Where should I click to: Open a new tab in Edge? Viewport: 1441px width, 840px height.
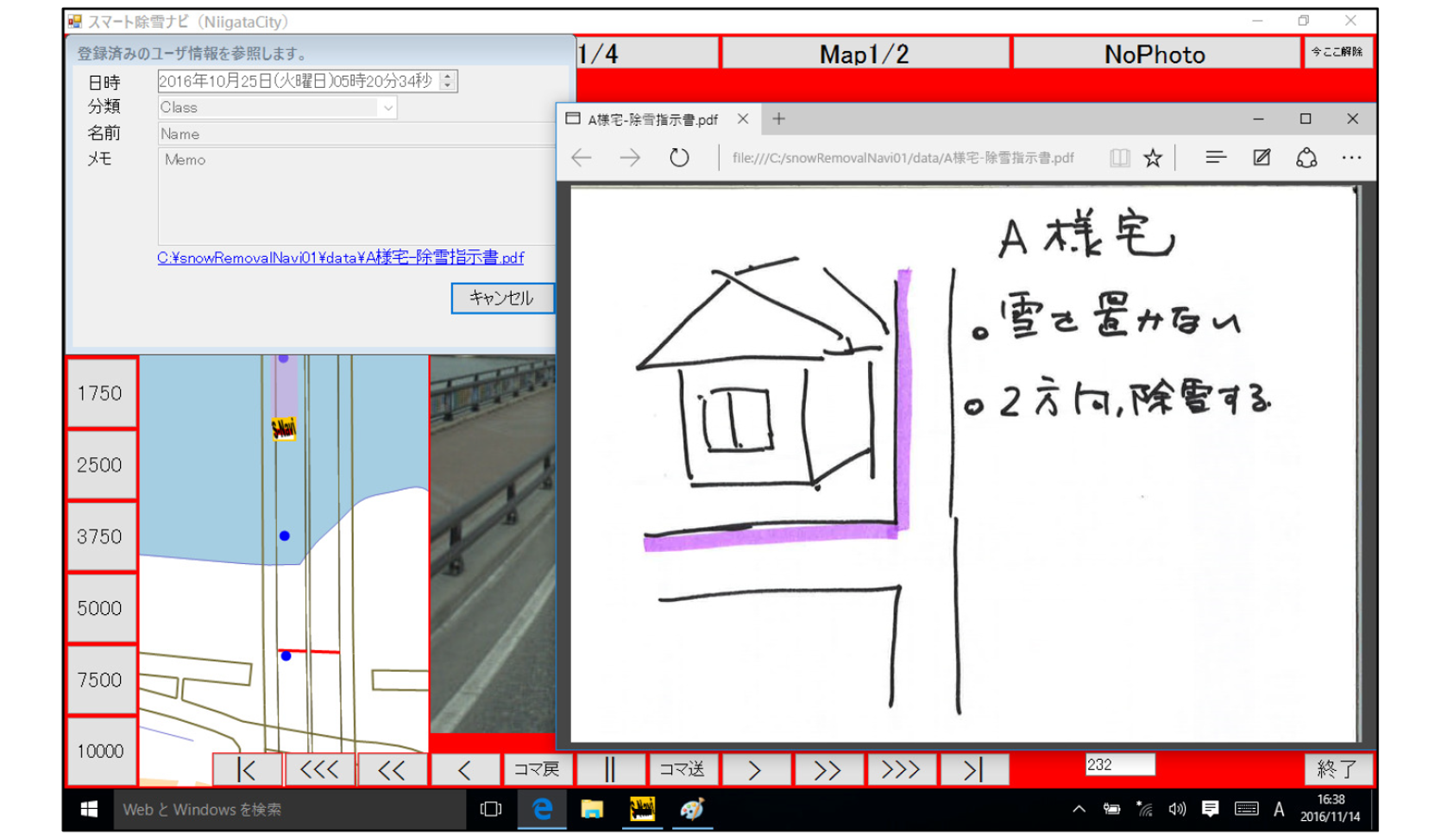(778, 119)
